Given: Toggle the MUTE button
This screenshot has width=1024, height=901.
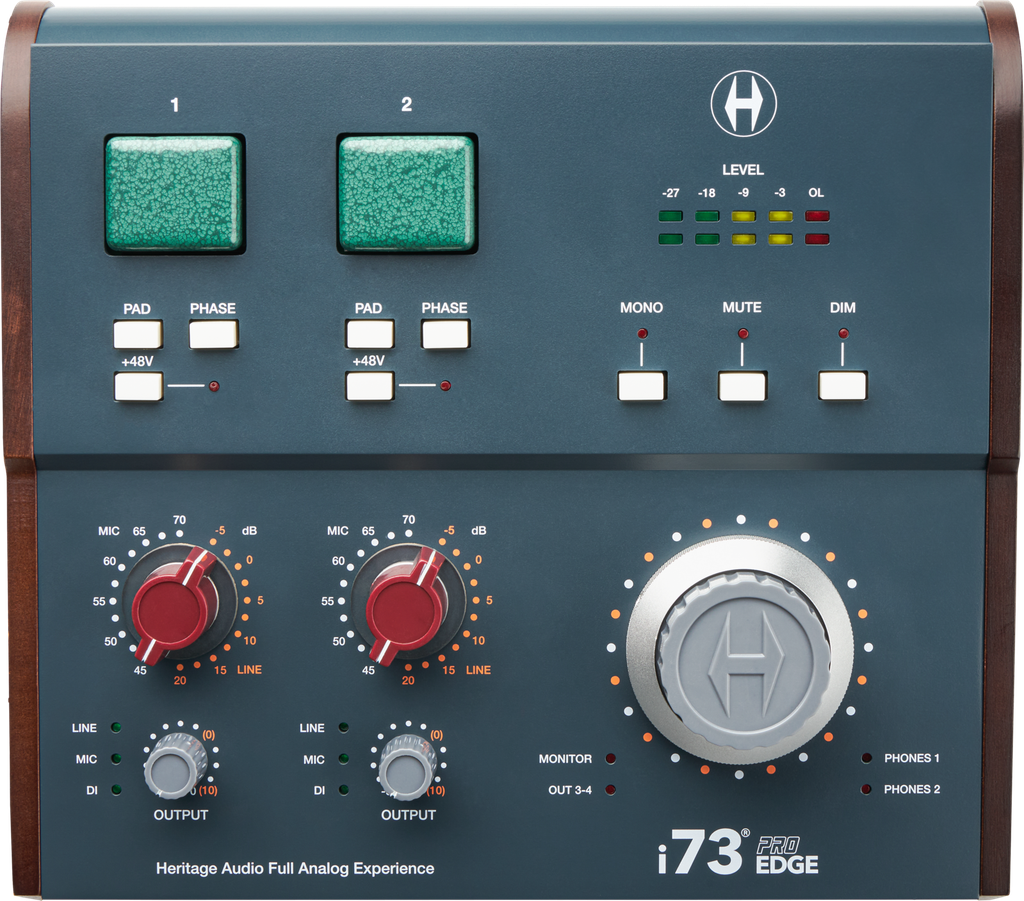Looking at the screenshot, I should coord(743,386).
